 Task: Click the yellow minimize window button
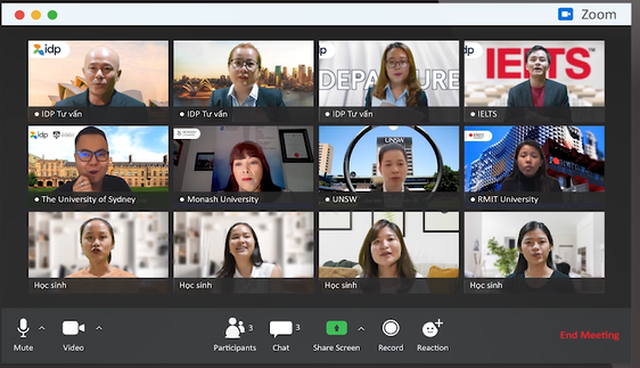point(36,15)
